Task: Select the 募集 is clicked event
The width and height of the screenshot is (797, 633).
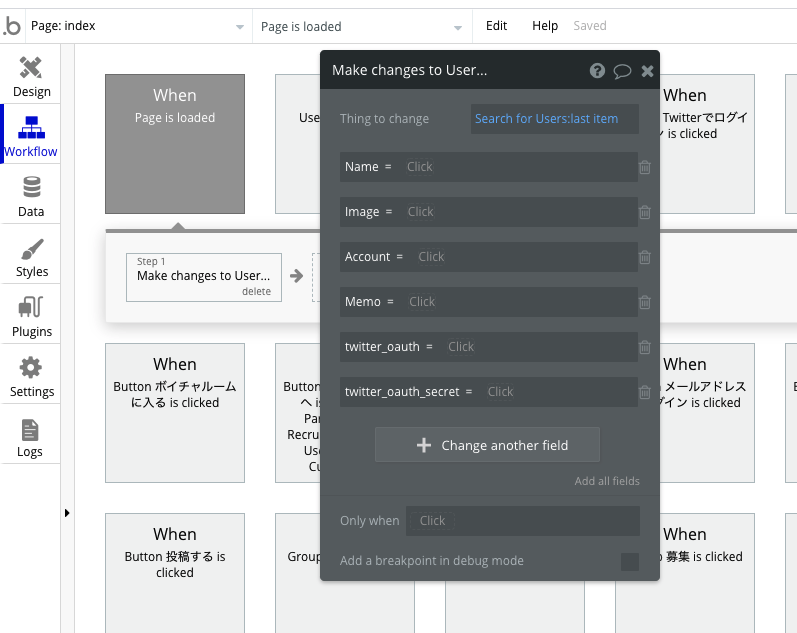Action: point(707,572)
